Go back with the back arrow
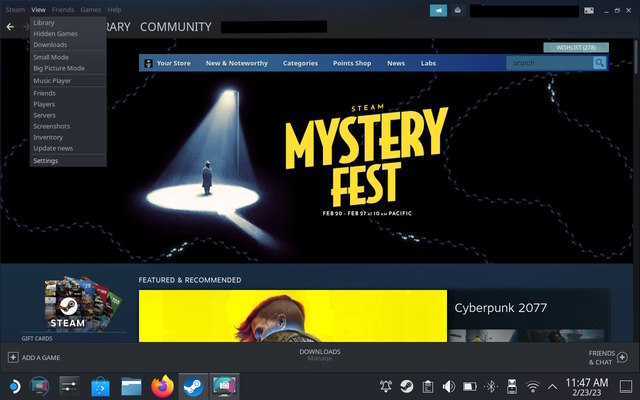The height and width of the screenshot is (400, 640). pos(10,27)
